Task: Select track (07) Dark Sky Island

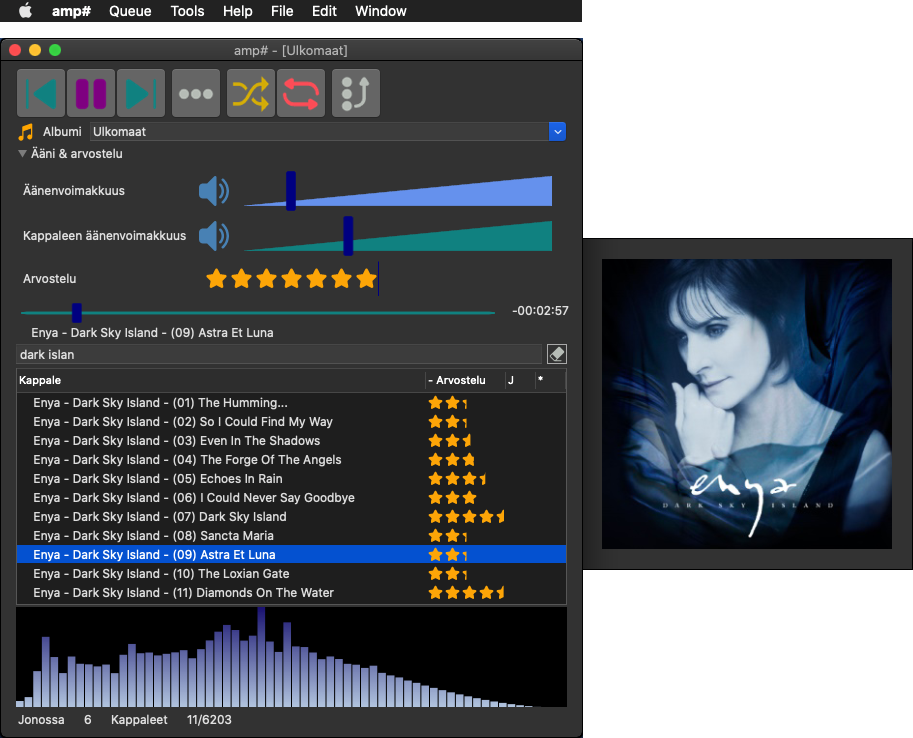Action: coord(160,517)
